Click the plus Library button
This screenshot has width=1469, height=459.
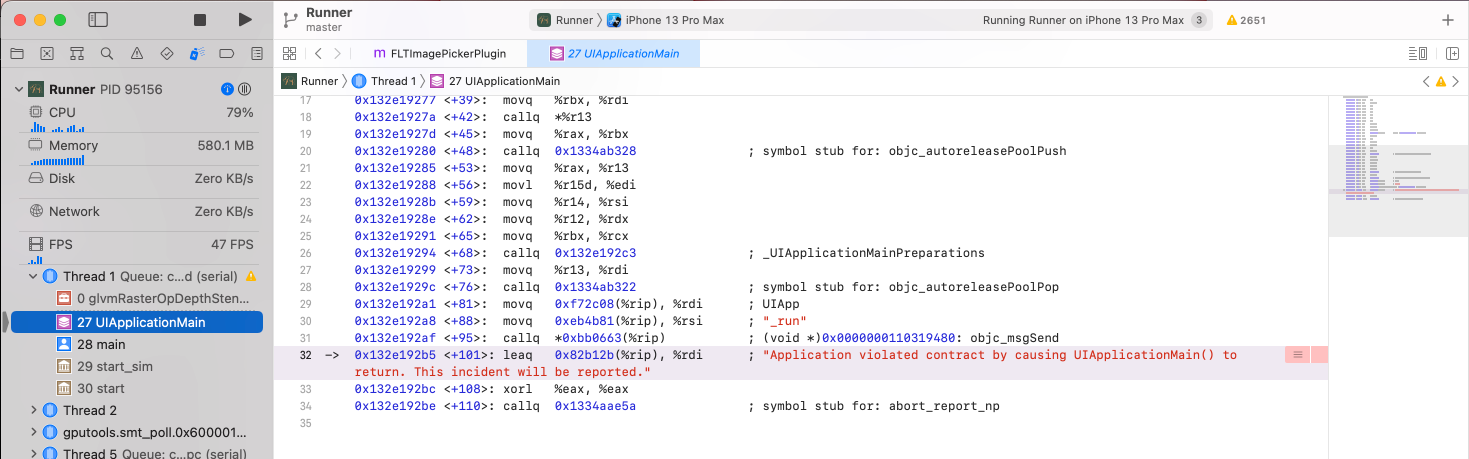[x=1448, y=20]
